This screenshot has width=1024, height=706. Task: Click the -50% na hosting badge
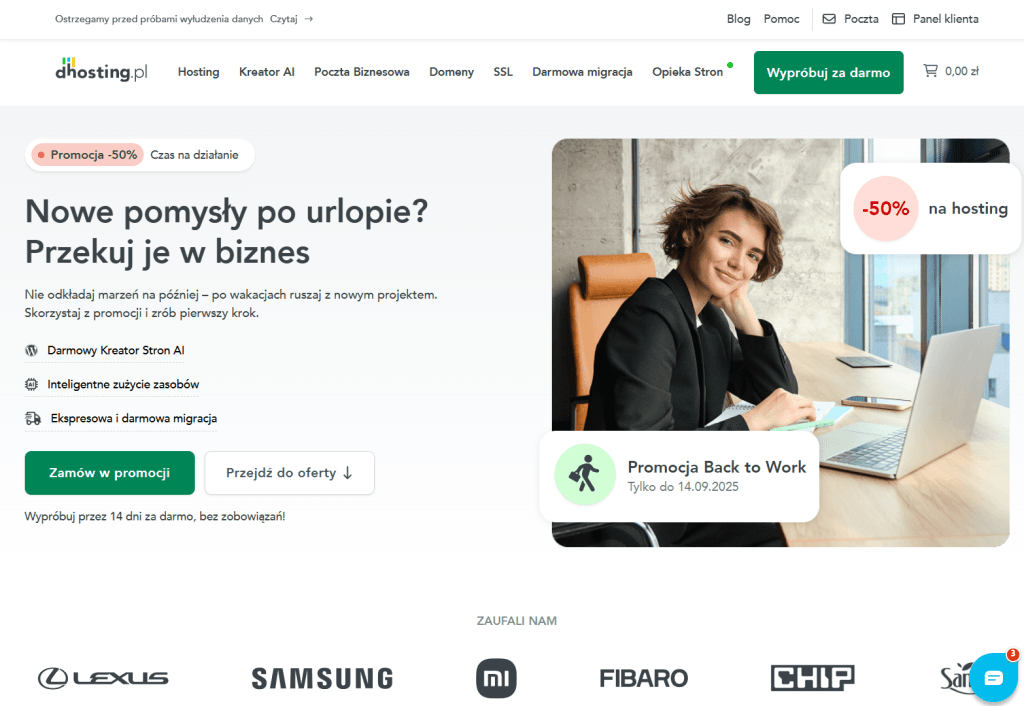point(930,208)
